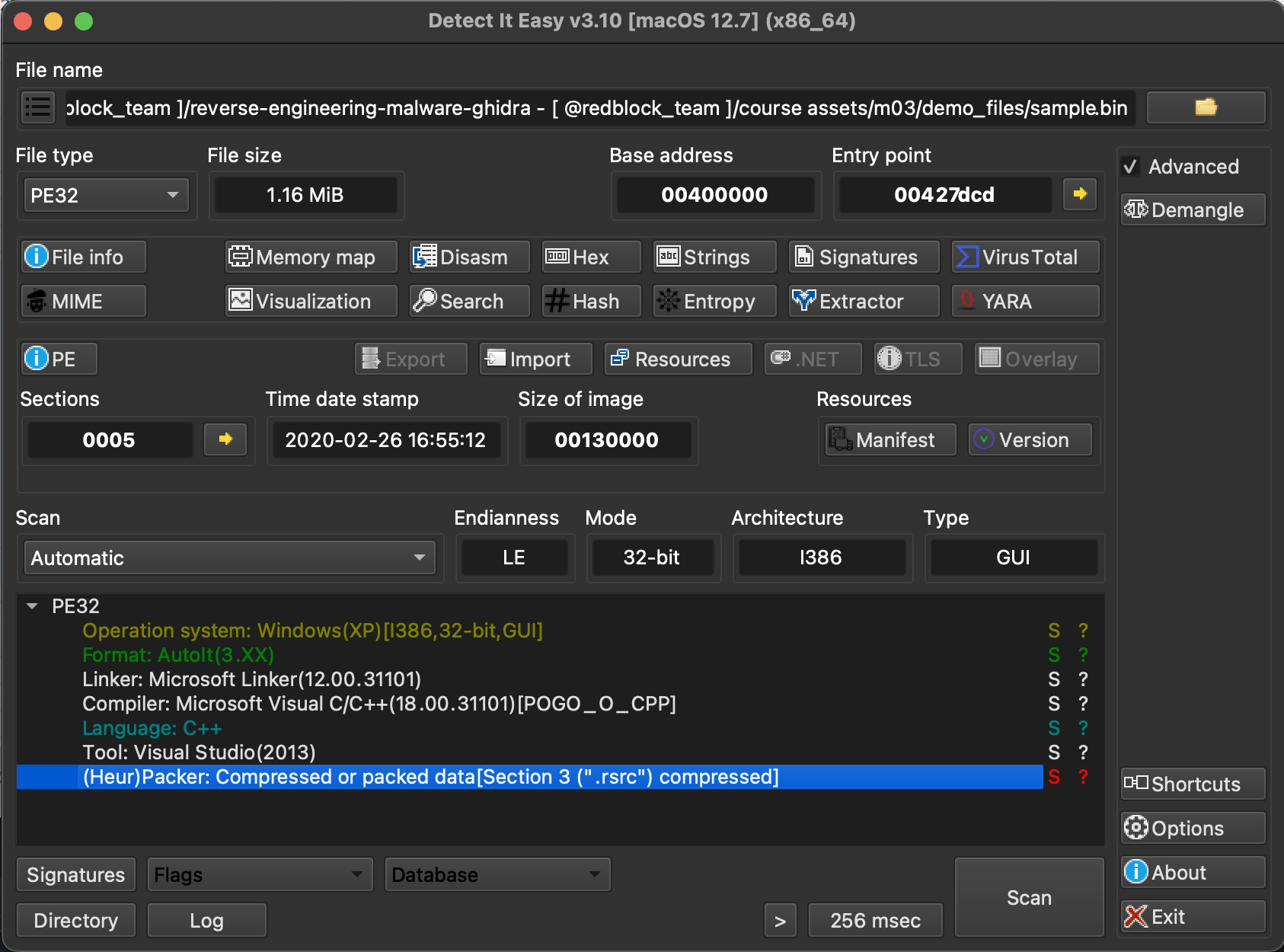1284x952 pixels.
Task: Open the Signatures button at bottom left
Action: coord(76,874)
